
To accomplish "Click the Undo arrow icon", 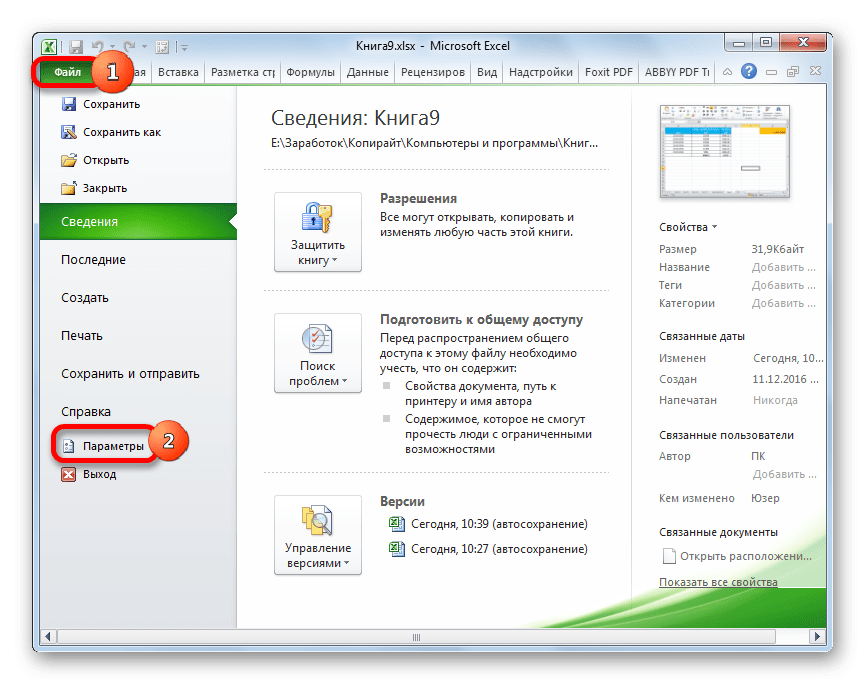I will click(98, 46).
